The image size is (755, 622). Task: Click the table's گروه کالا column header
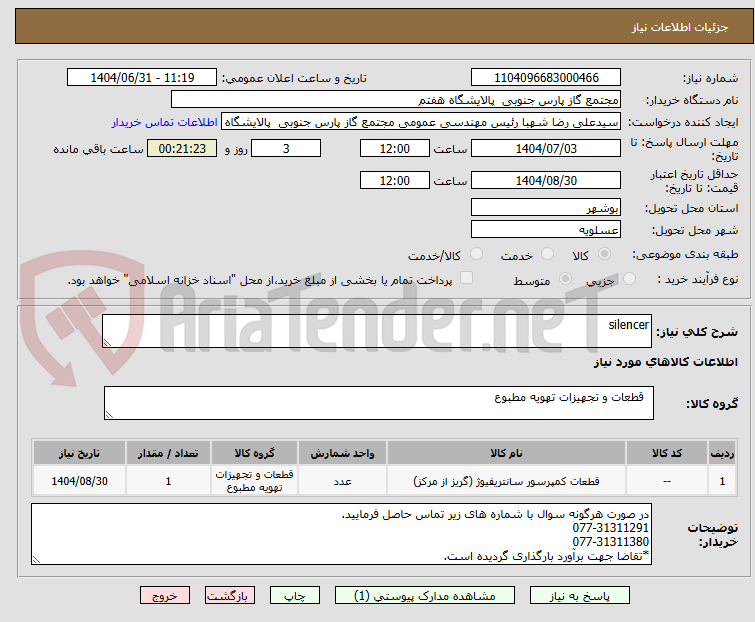coord(254,453)
